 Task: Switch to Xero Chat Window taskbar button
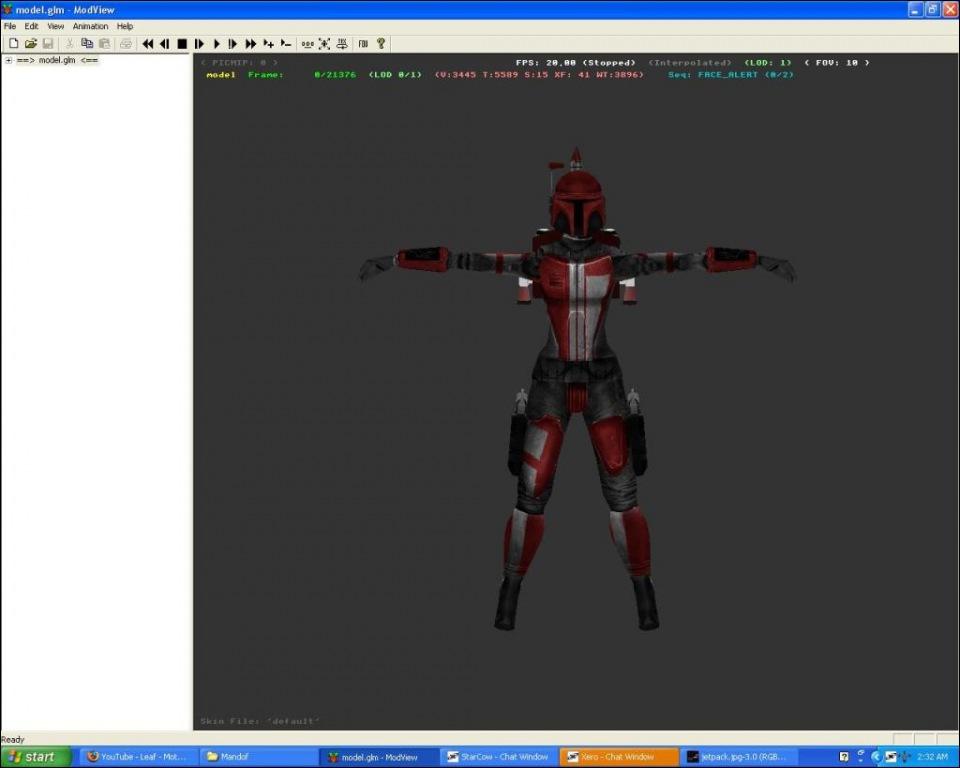618,757
